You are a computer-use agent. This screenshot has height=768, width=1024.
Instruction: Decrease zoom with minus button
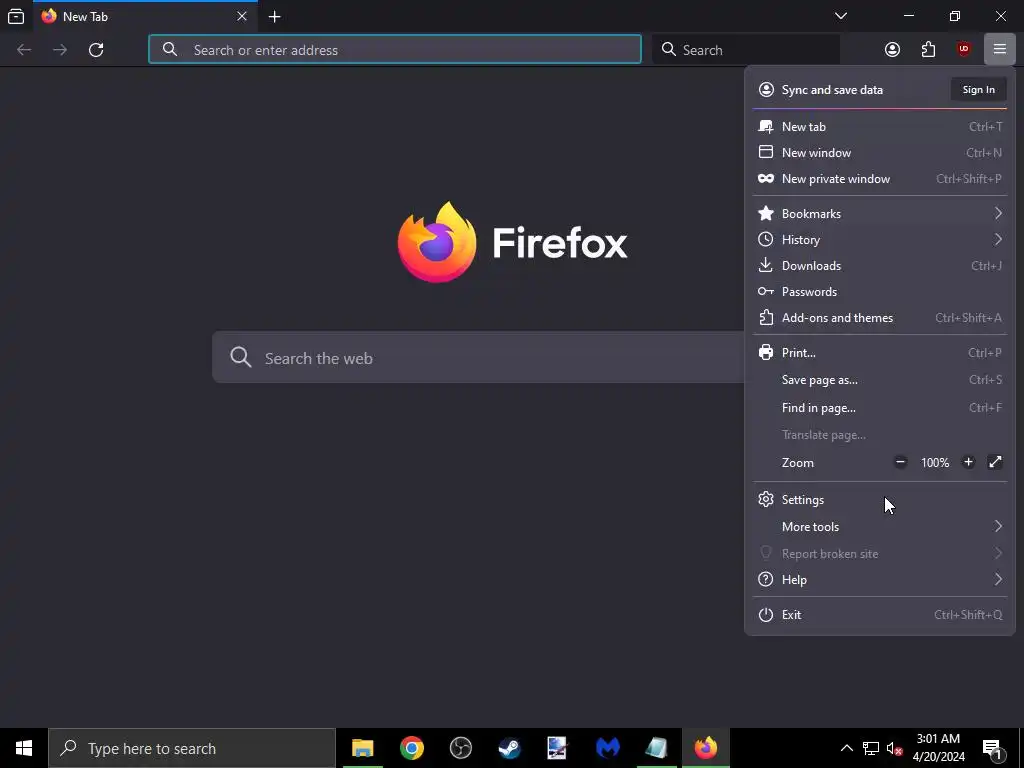(900, 462)
